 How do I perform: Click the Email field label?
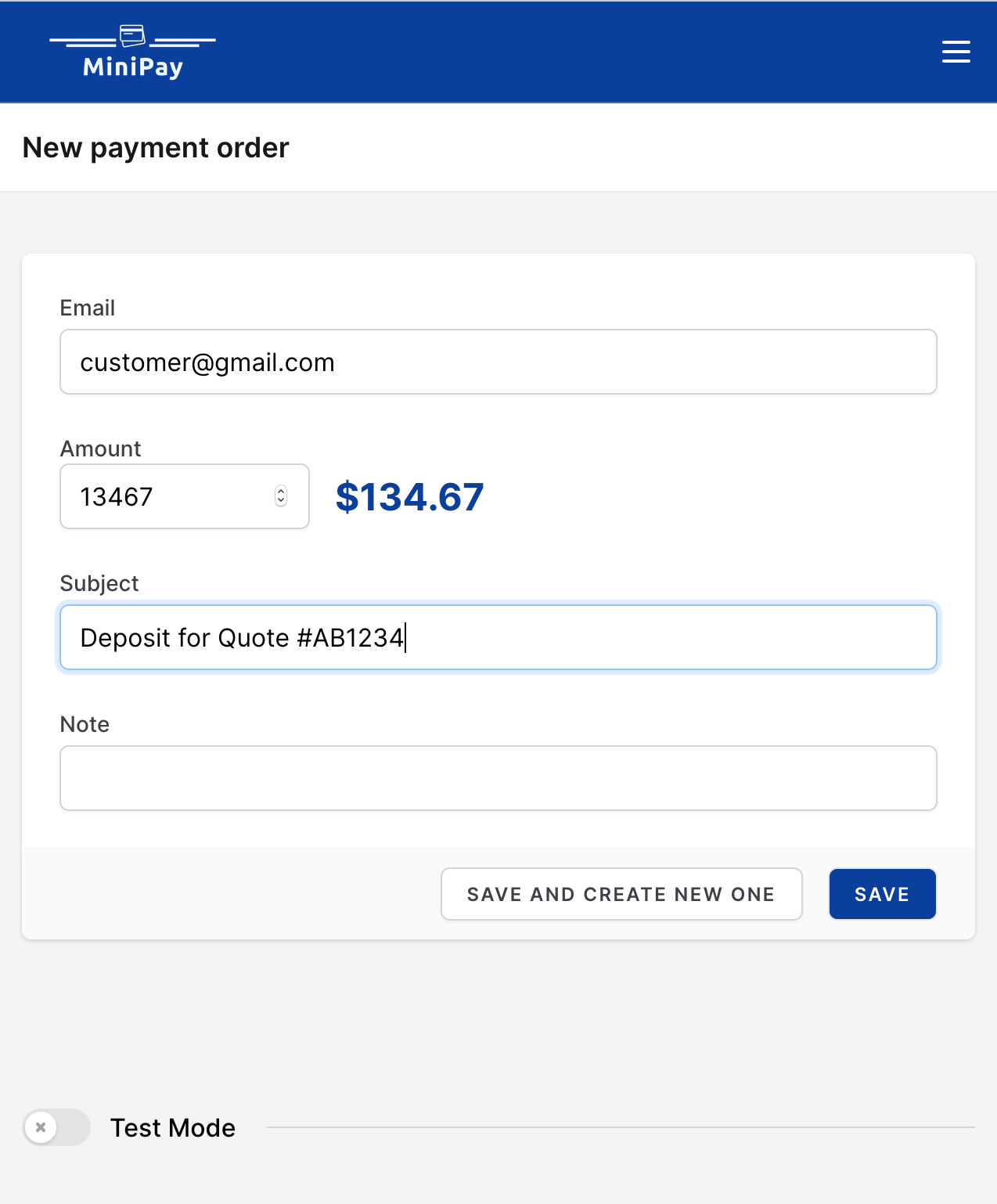pos(88,308)
